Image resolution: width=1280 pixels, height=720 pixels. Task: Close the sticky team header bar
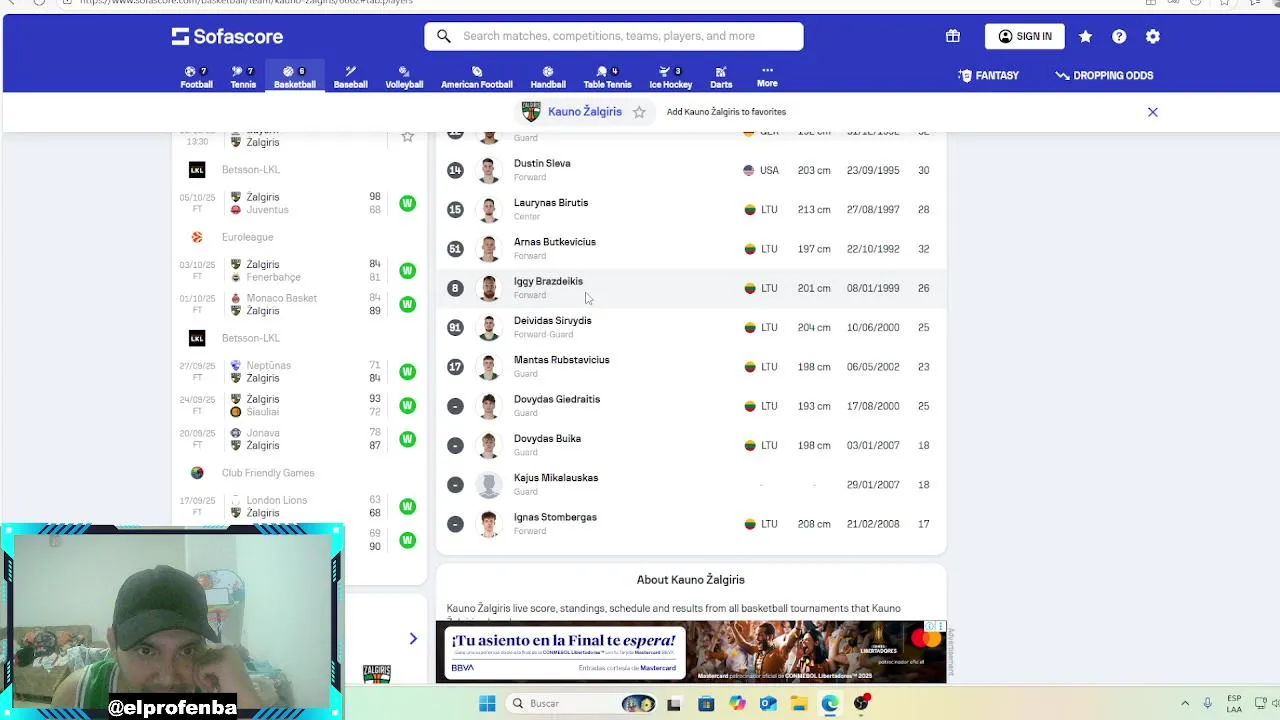coord(1153,112)
